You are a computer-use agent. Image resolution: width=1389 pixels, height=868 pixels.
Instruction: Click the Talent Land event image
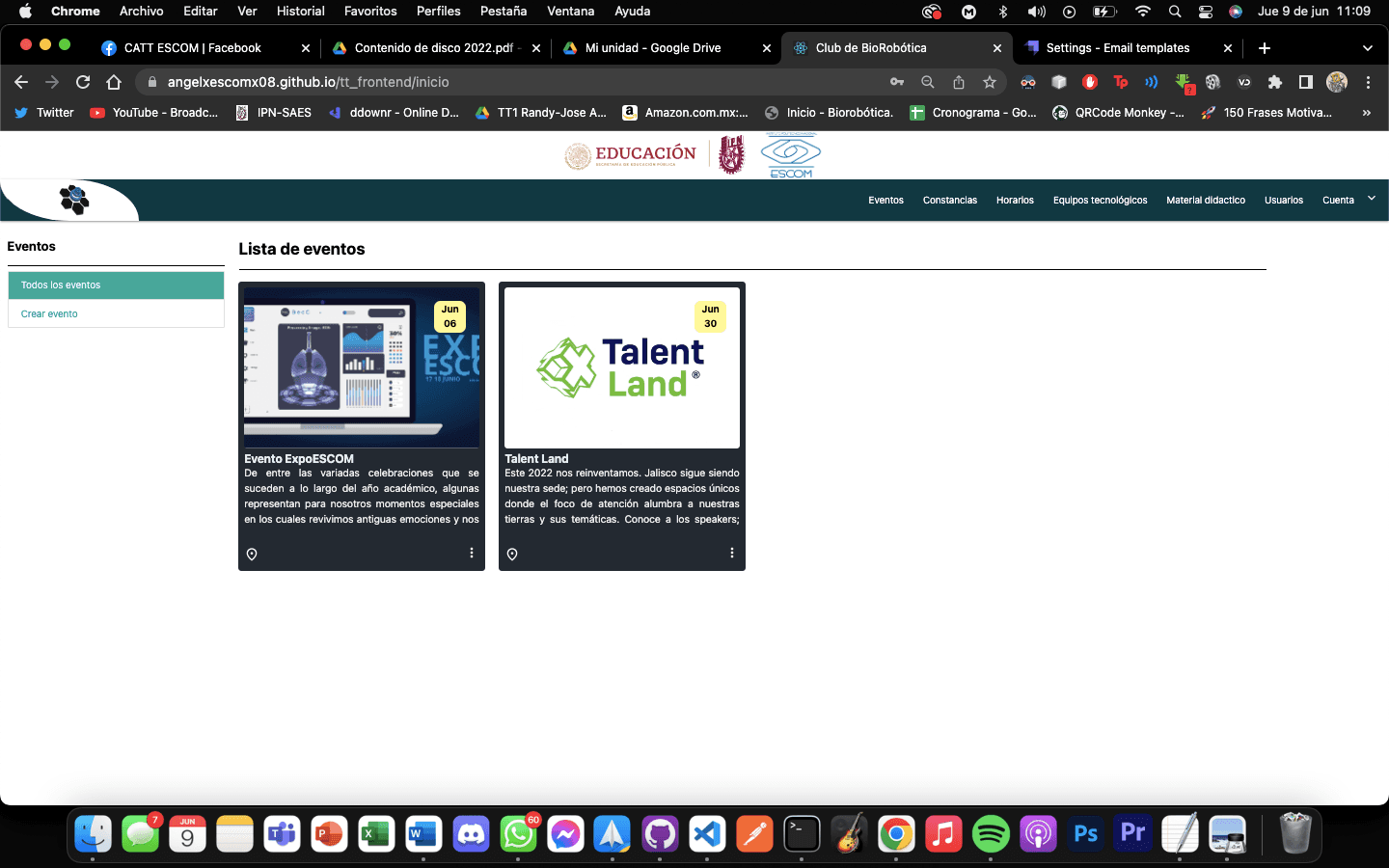[x=622, y=367]
